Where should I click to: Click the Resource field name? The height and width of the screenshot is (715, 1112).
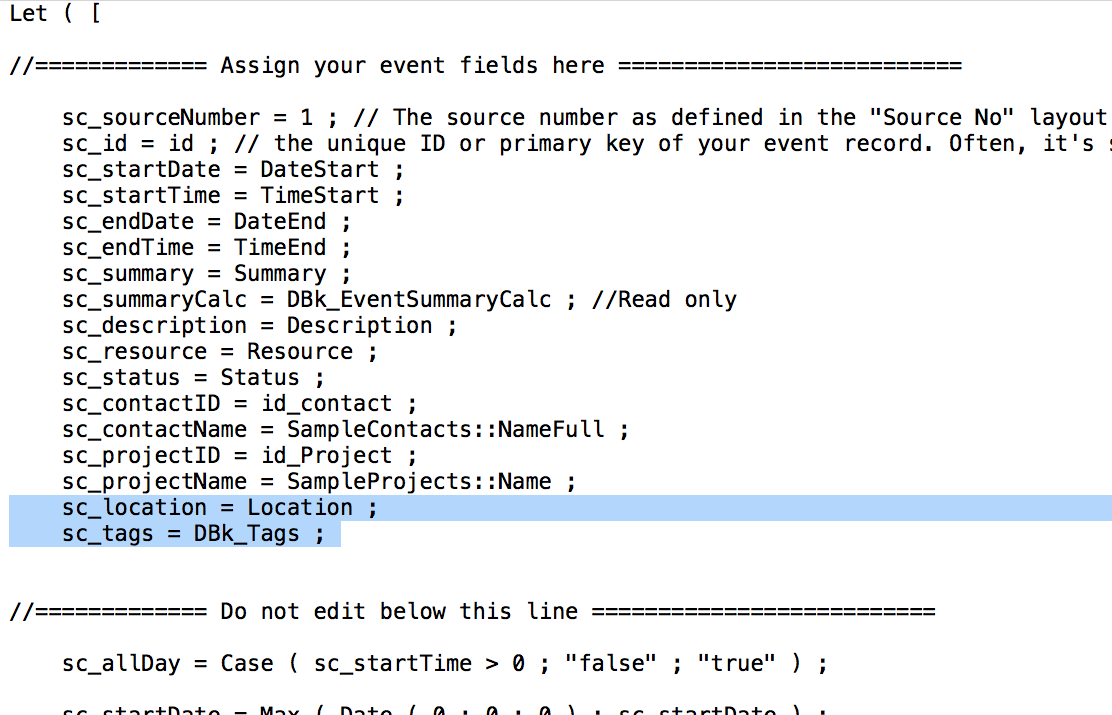point(299,352)
